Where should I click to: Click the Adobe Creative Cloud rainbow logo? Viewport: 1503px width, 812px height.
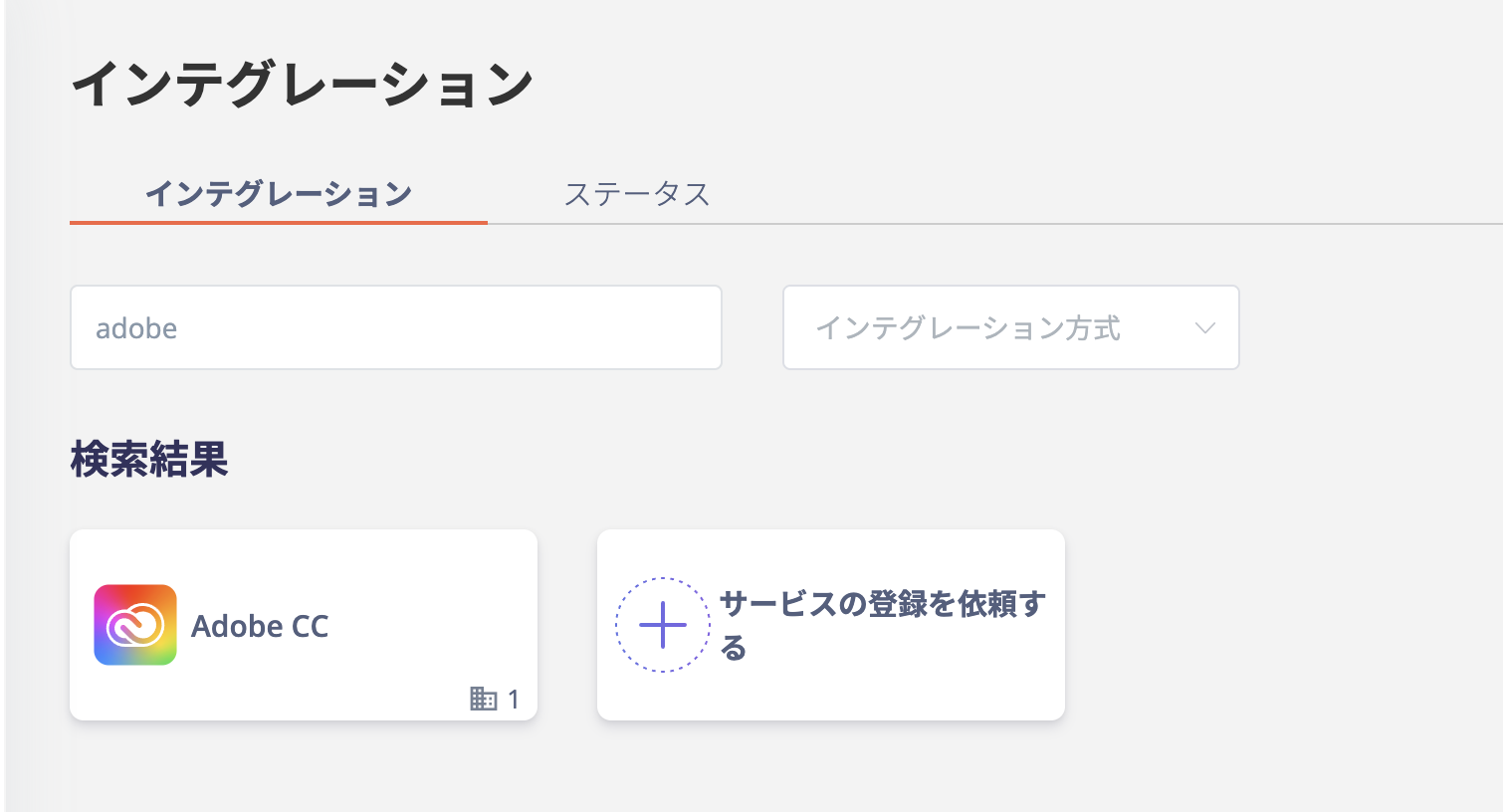point(135,625)
